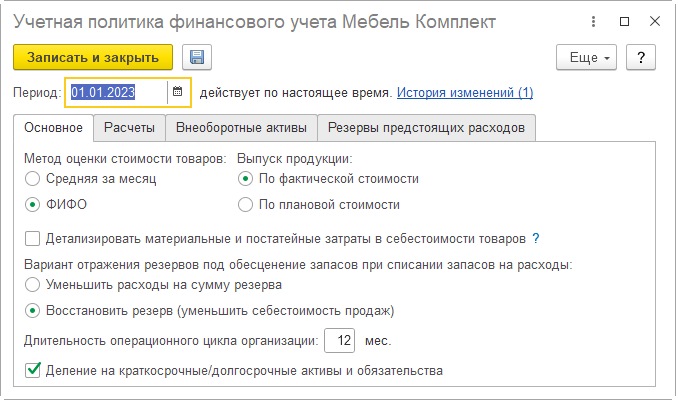Switch to the Расчеты tab

pyautogui.click(x=130, y=128)
